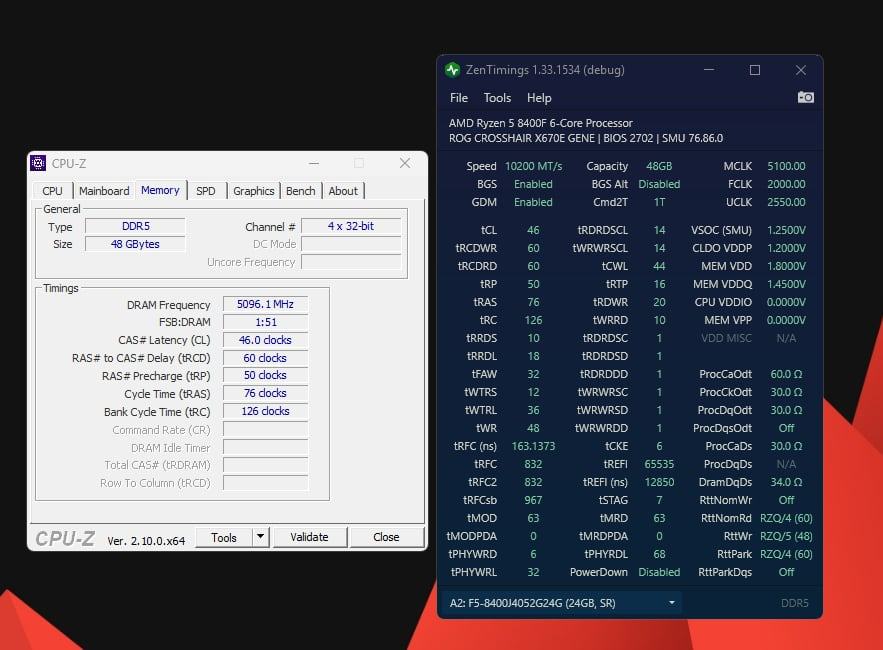The height and width of the screenshot is (650, 883).
Task: Click the CLDO VDDP 1.2000V value
Action: [786, 248]
